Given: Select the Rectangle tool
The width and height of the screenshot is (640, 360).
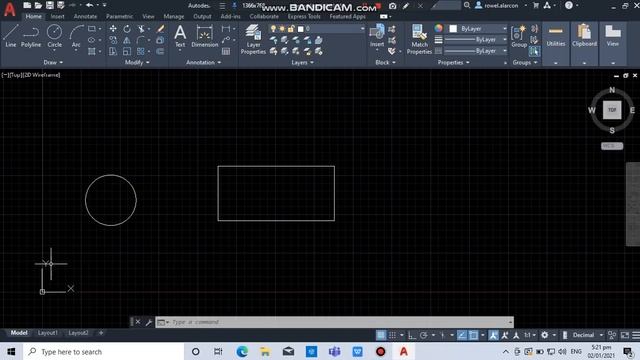Looking at the screenshot, I should [x=92, y=29].
